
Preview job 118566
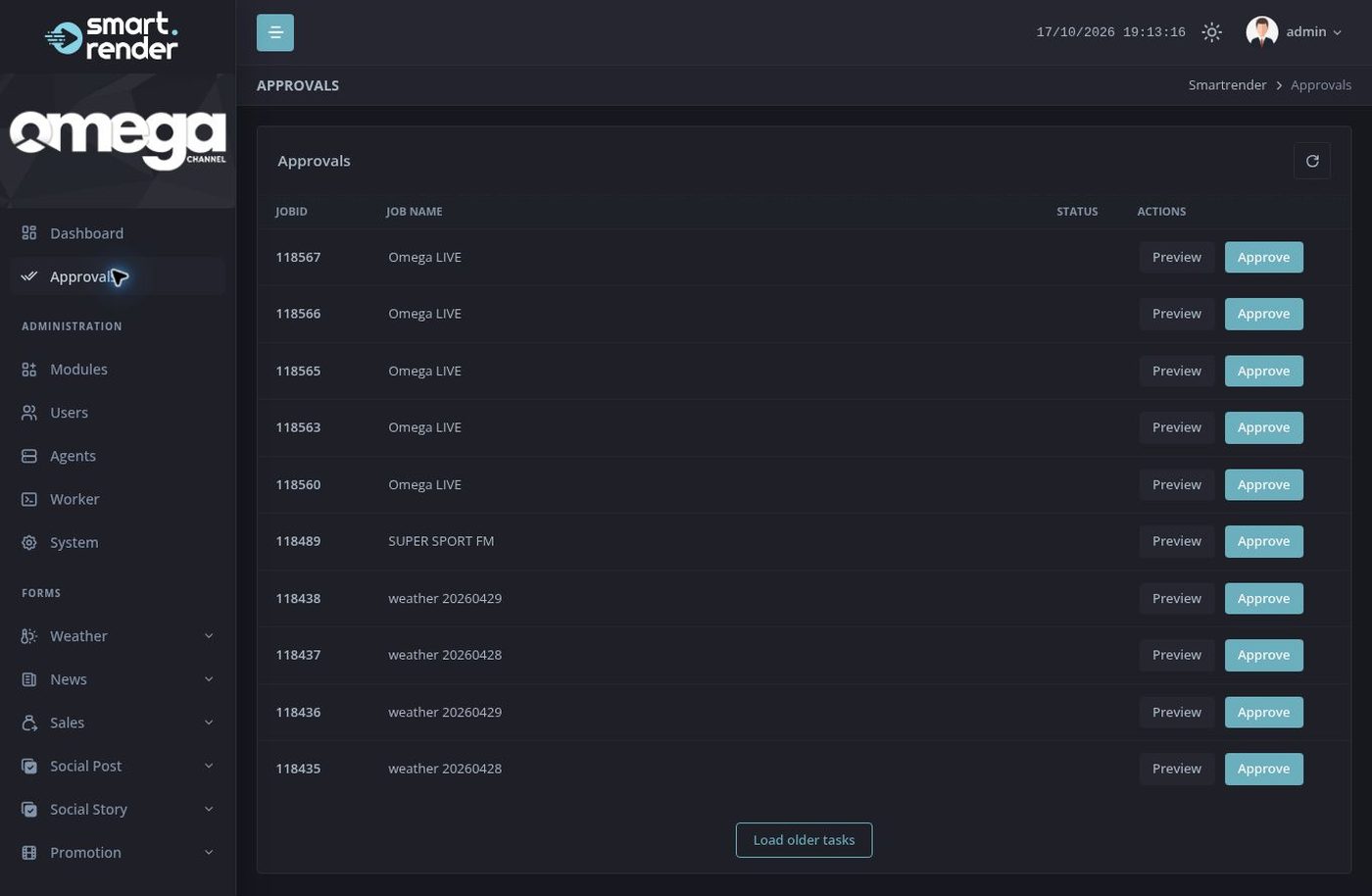(1176, 314)
